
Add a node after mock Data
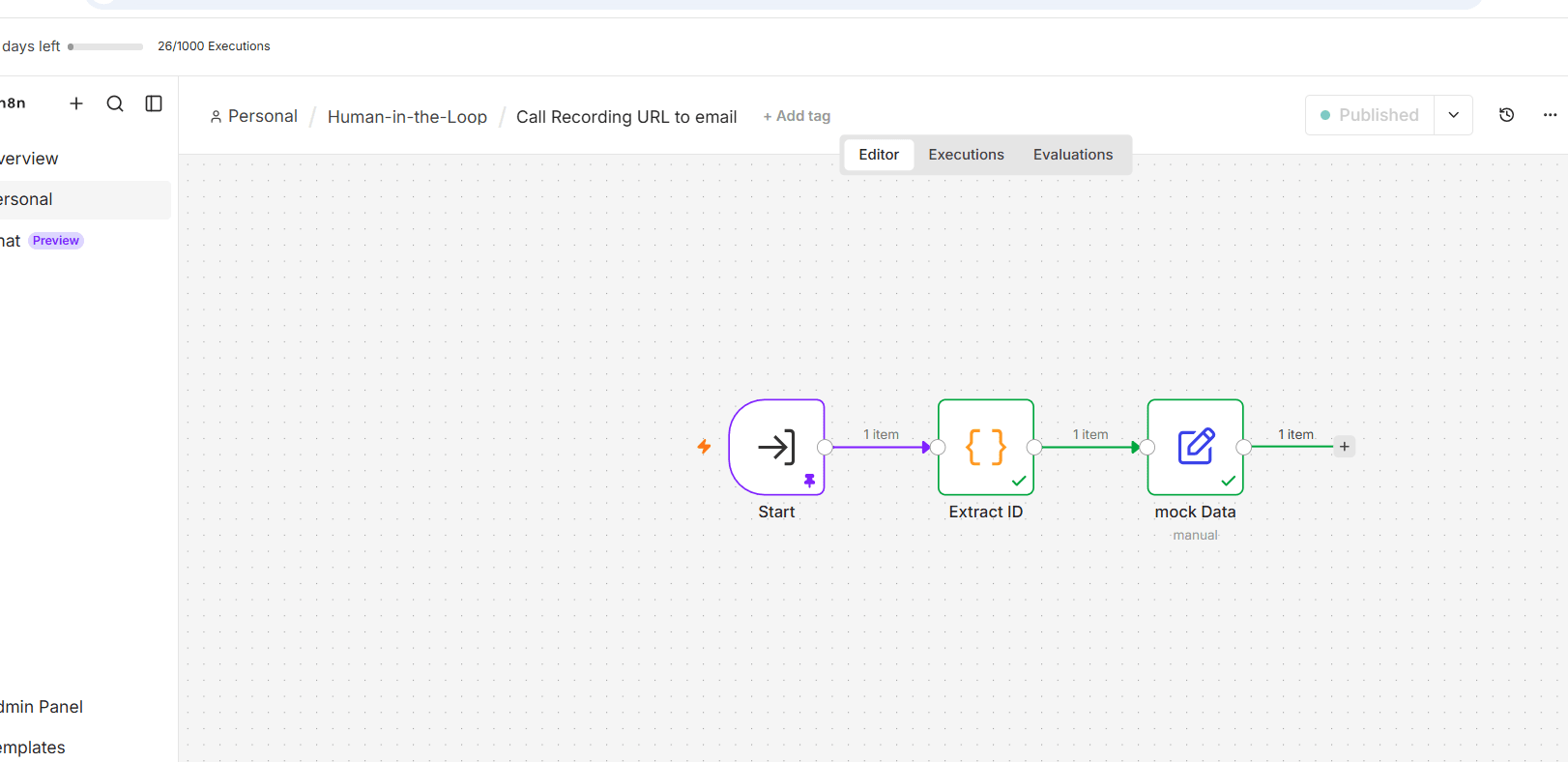1344,447
